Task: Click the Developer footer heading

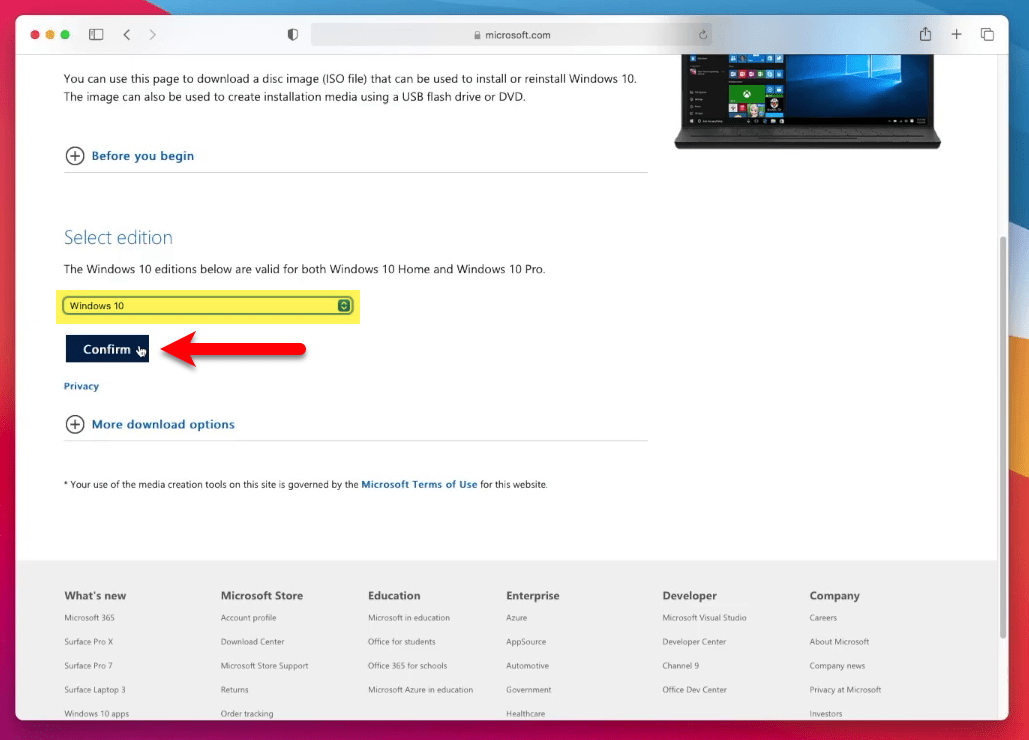Action: [690, 596]
